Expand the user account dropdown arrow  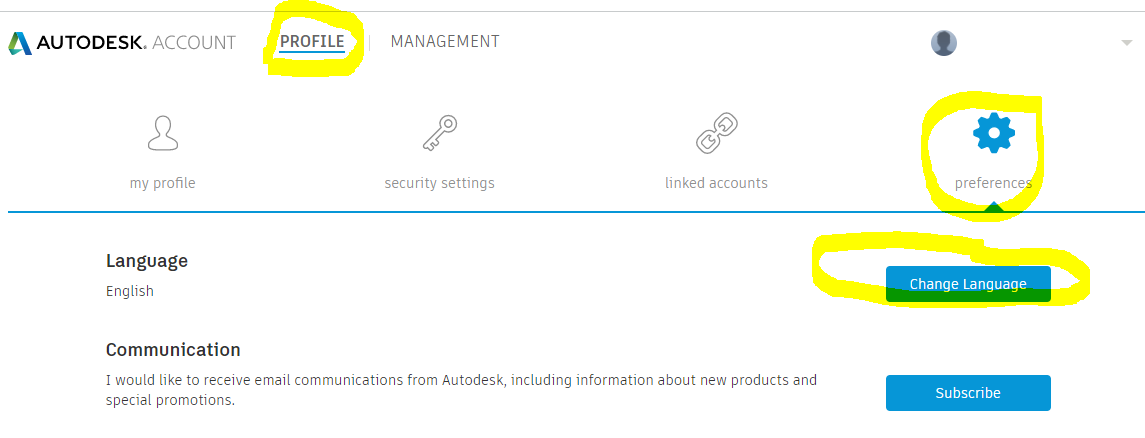click(1127, 43)
